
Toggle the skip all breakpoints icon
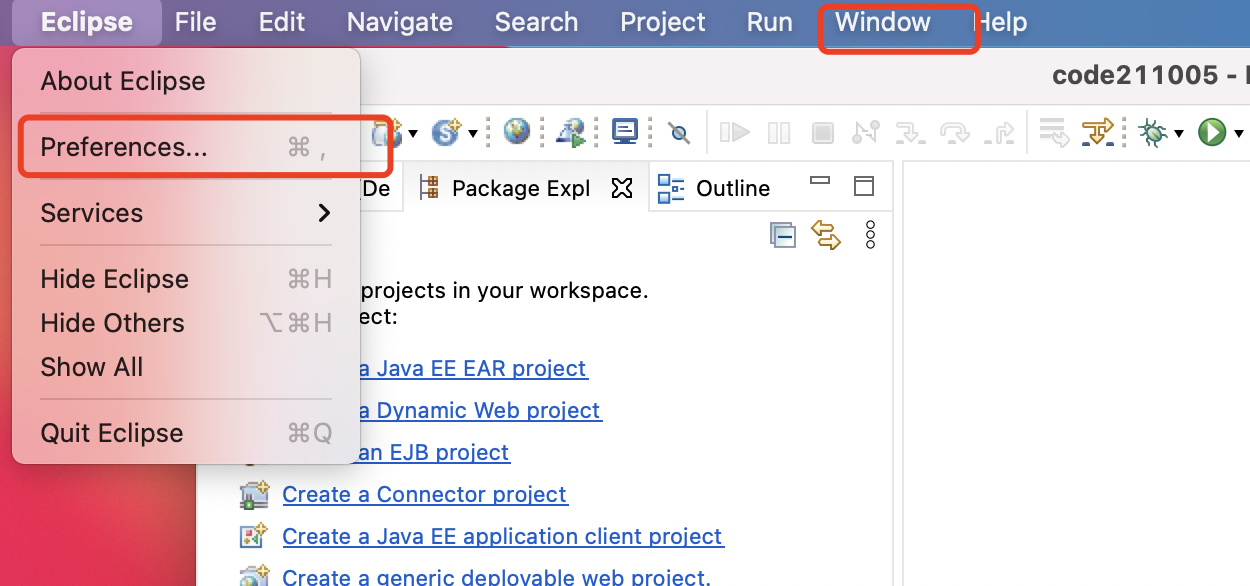679,132
